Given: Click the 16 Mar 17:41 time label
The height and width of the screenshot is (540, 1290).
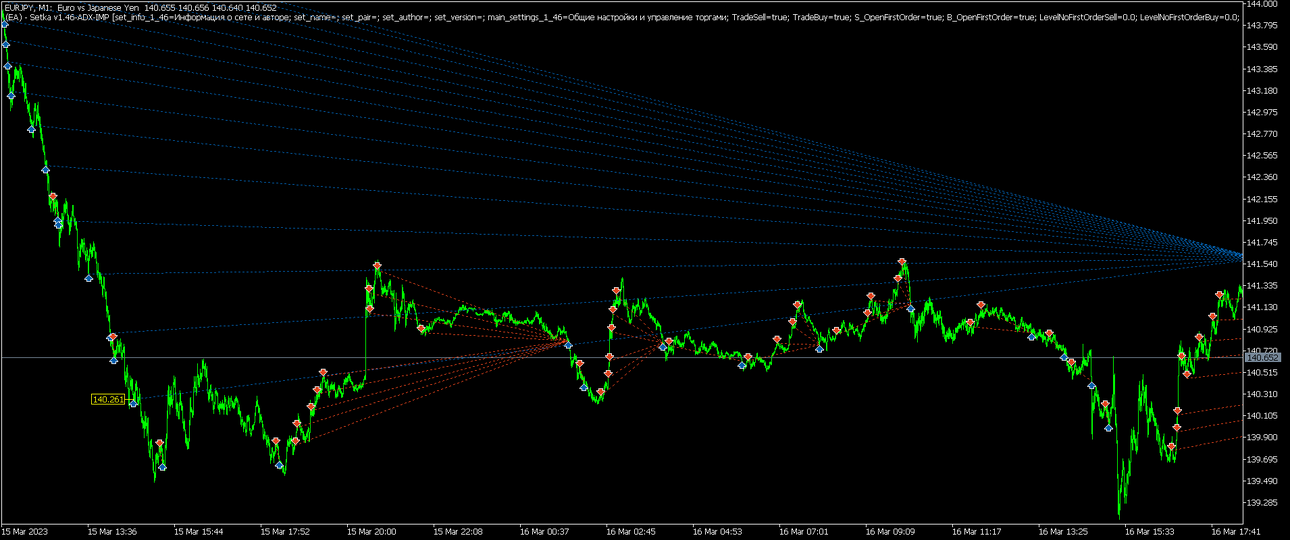Looking at the screenshot, I should click(x=1236, y=532).
